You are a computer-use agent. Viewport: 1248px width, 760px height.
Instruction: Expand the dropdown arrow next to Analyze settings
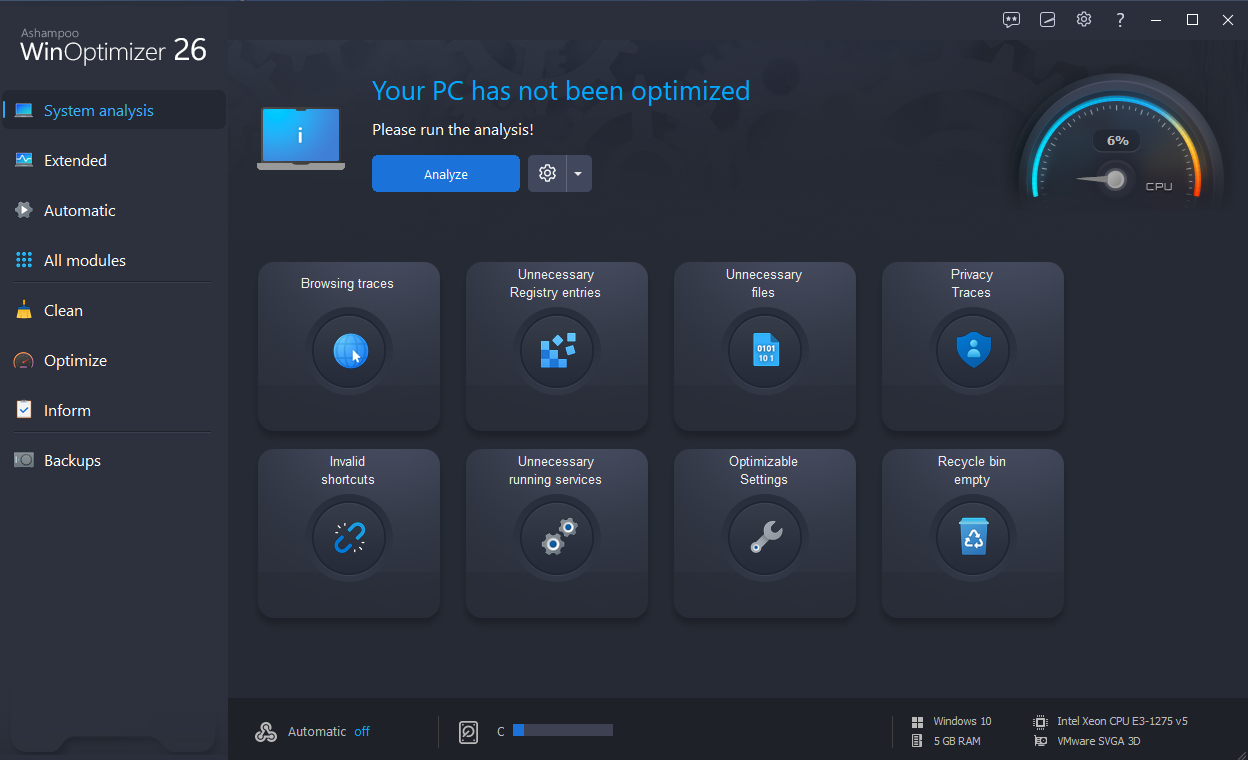(579, 173)
